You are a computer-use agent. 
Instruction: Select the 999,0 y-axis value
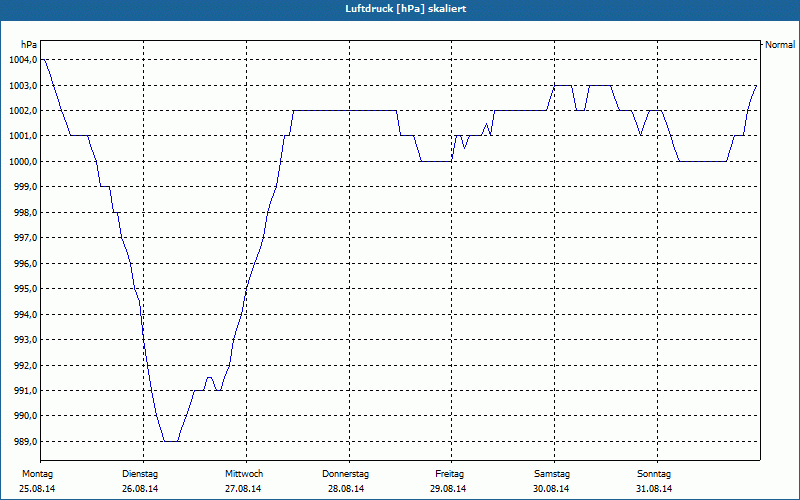tap(25, 187)
